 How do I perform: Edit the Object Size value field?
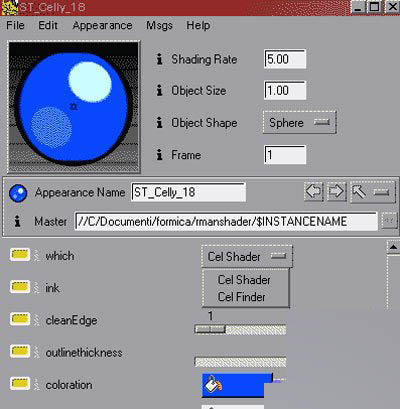tap(285, 90)
